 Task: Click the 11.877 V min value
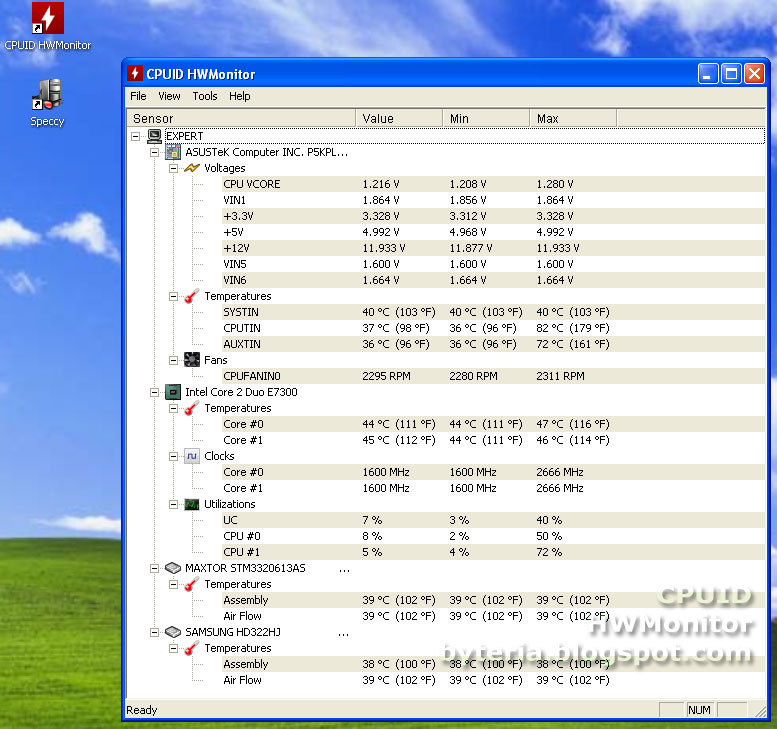471,248
